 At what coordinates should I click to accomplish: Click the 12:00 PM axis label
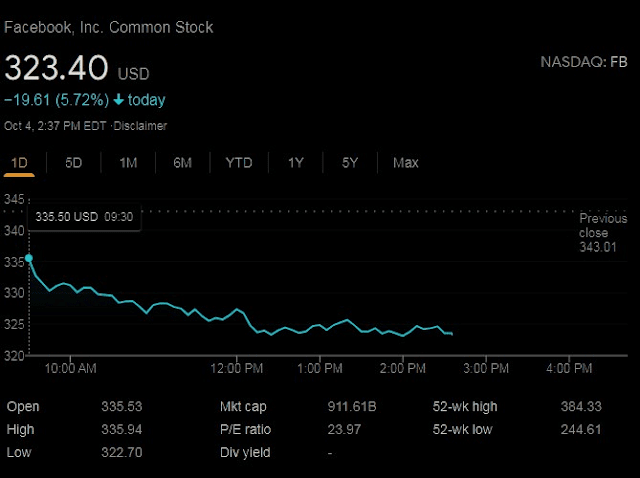click(238, 369)
